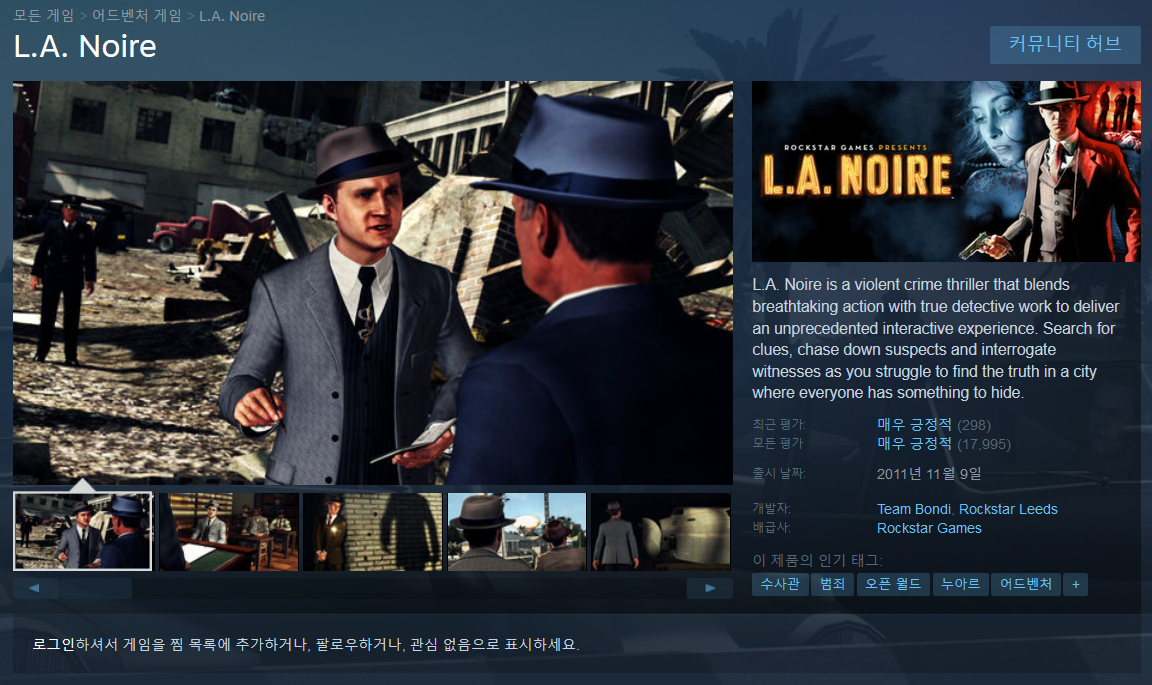Select the brick wall shadow thumbnail
Screen dimensions: 1152x685
372,531
